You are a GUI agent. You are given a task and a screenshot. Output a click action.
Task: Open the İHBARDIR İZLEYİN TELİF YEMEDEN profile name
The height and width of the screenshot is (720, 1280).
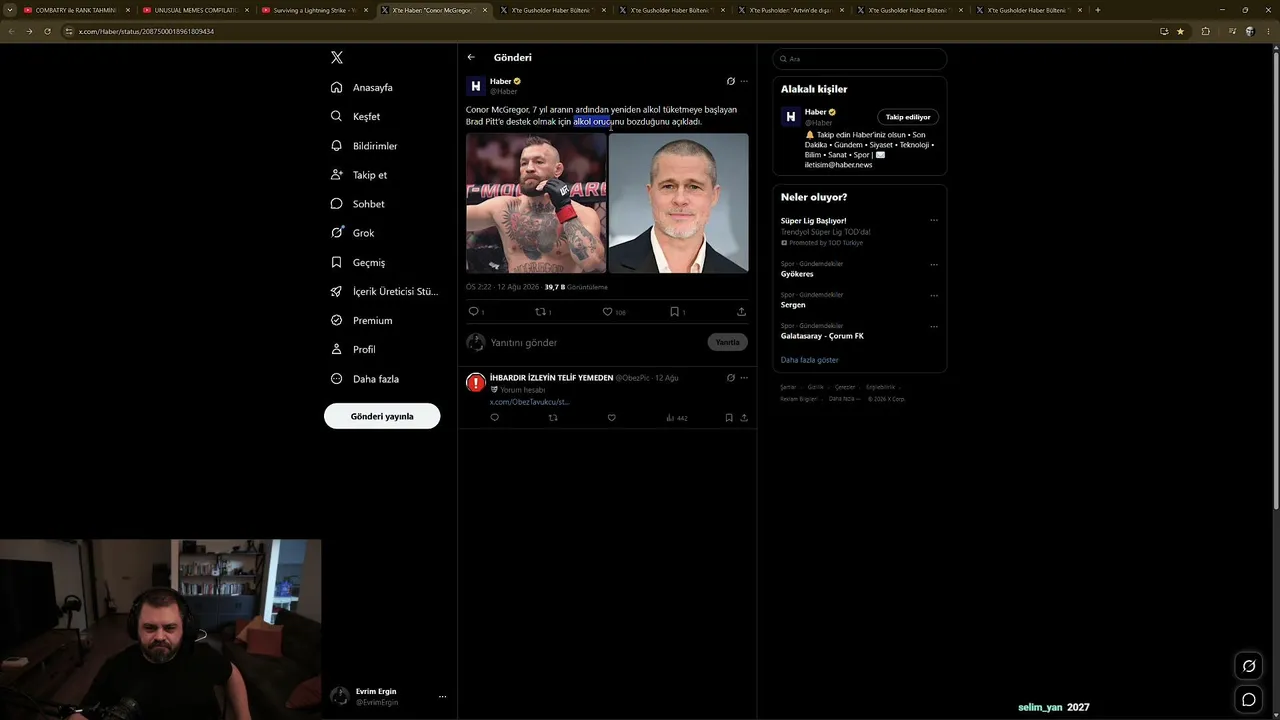tap(552, 378)
